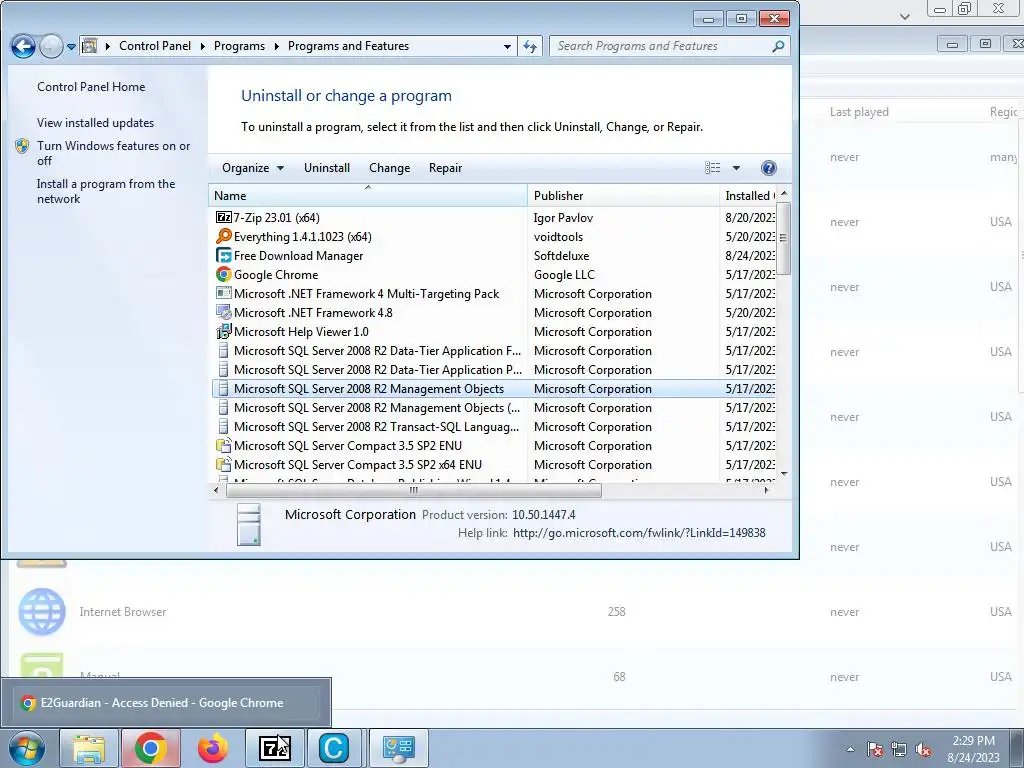1024x768 pixels.
Task: Click the change view icon
Action: click(x=712, y=168)
